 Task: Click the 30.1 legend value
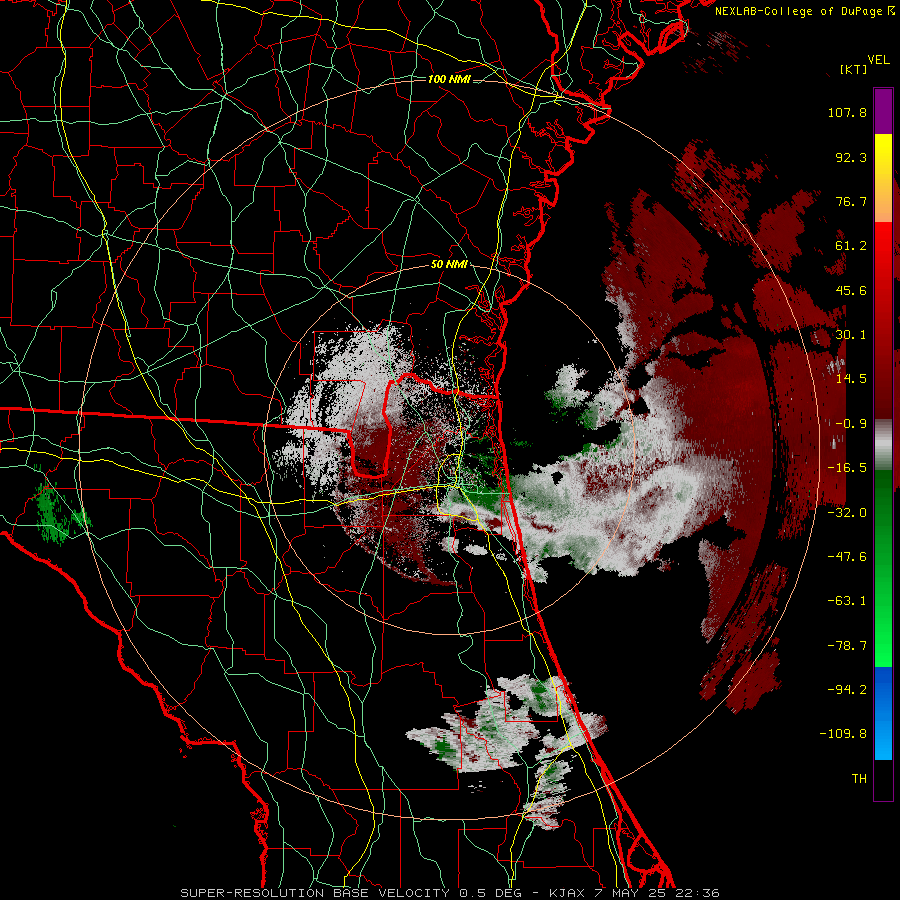click(x=851, y=335)
